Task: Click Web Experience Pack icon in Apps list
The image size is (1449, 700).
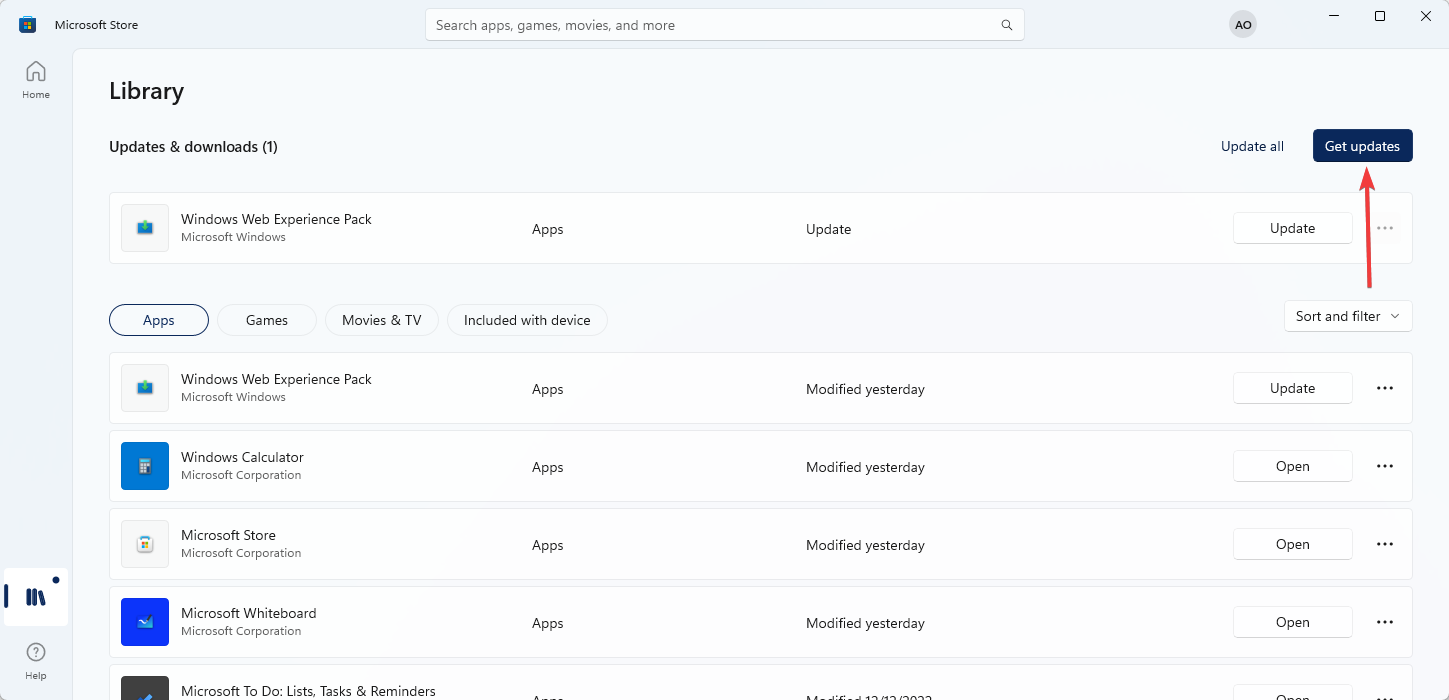Action: click(145, 388)
